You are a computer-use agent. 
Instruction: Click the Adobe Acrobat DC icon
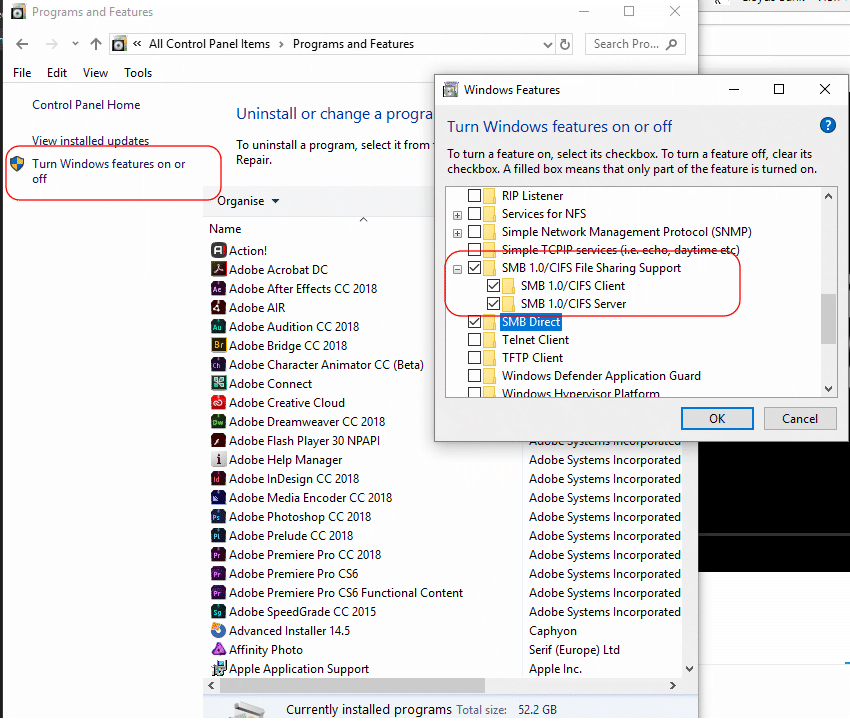click(218, 269)
